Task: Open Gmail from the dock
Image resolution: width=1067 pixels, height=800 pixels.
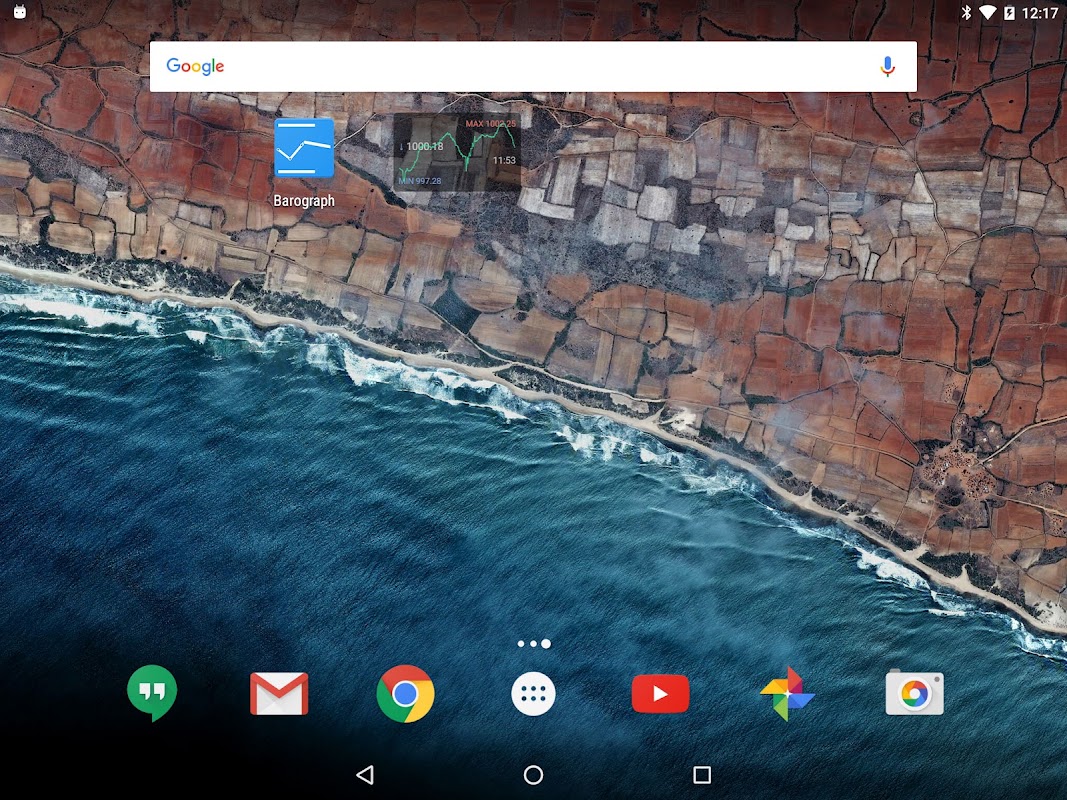Action: coord(279,693)
